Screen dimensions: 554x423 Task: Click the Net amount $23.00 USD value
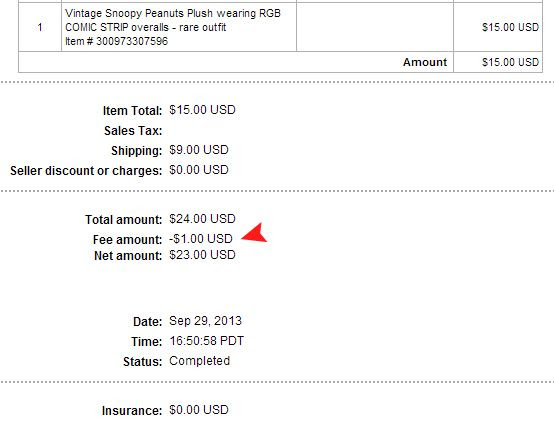pos(202,255)
